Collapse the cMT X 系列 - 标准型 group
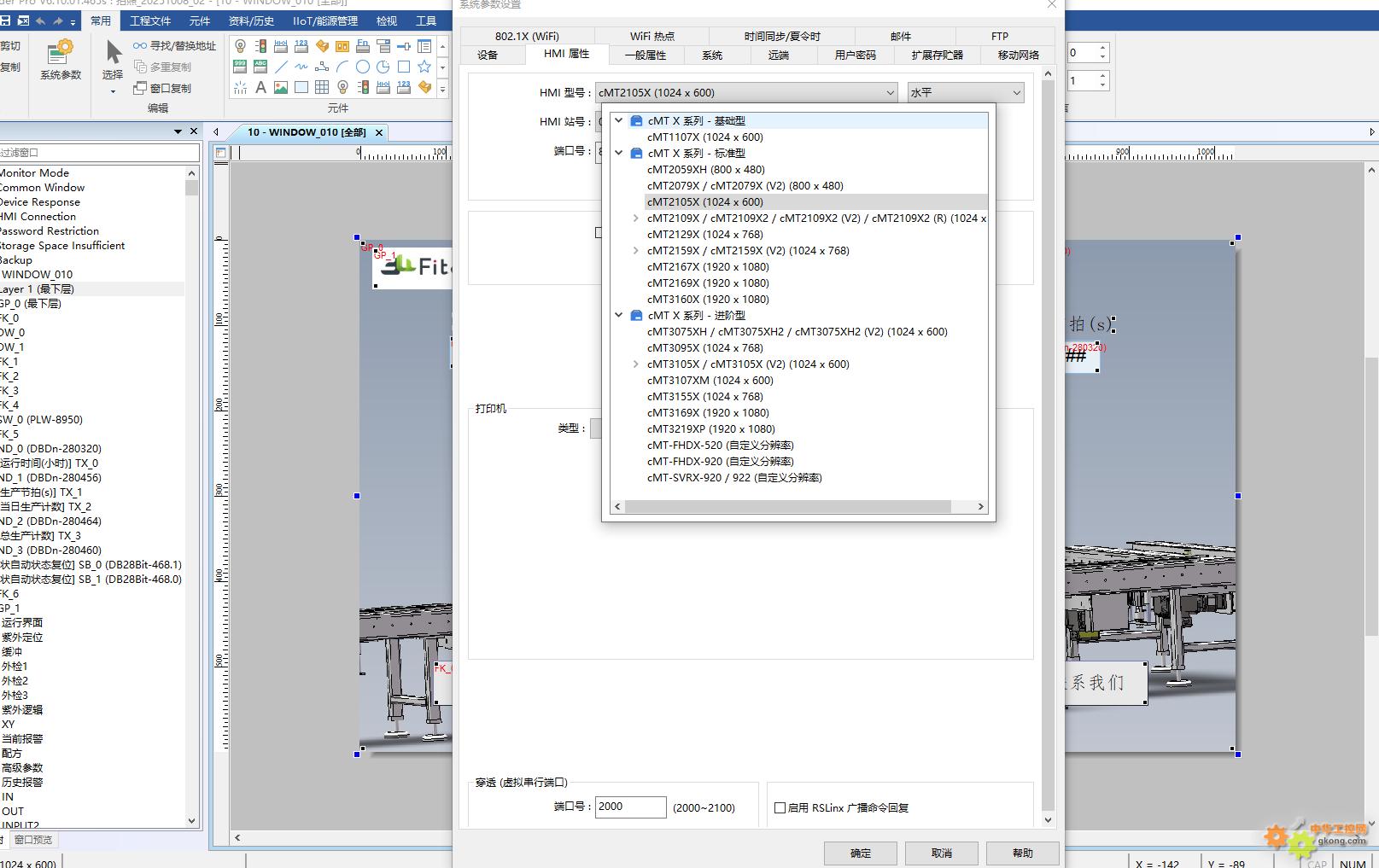The width and height of the screenshot is (1379, 868). click(619, 154)
